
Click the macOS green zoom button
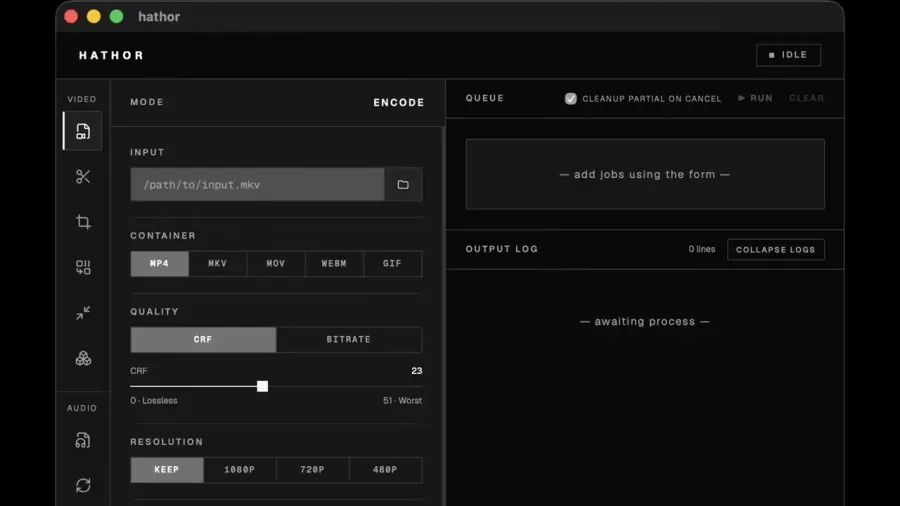[117, 17]
